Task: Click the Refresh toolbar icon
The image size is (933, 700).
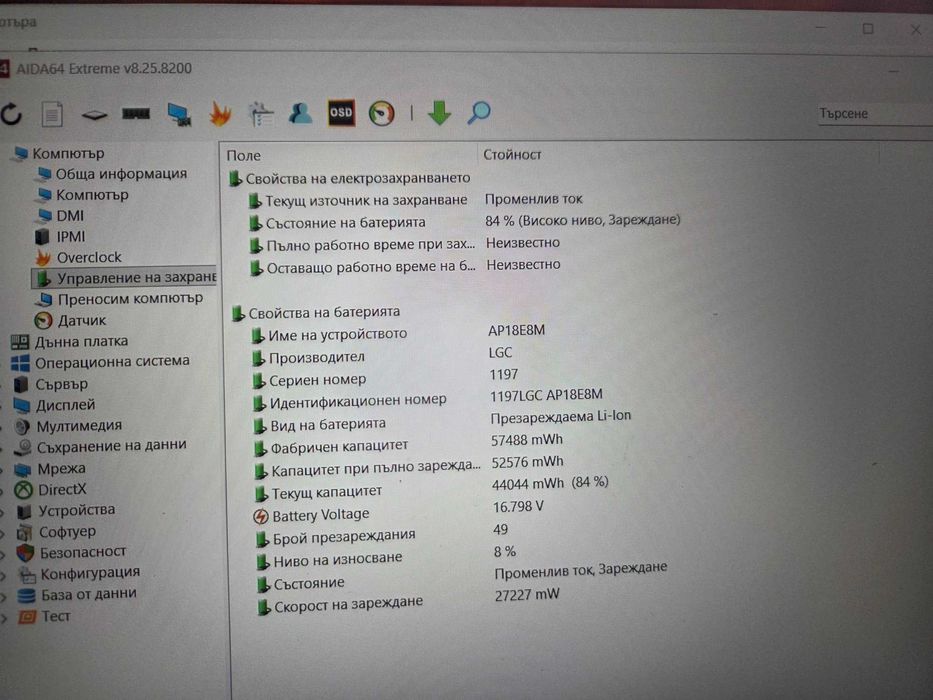Action: click(x=11, y=114)
